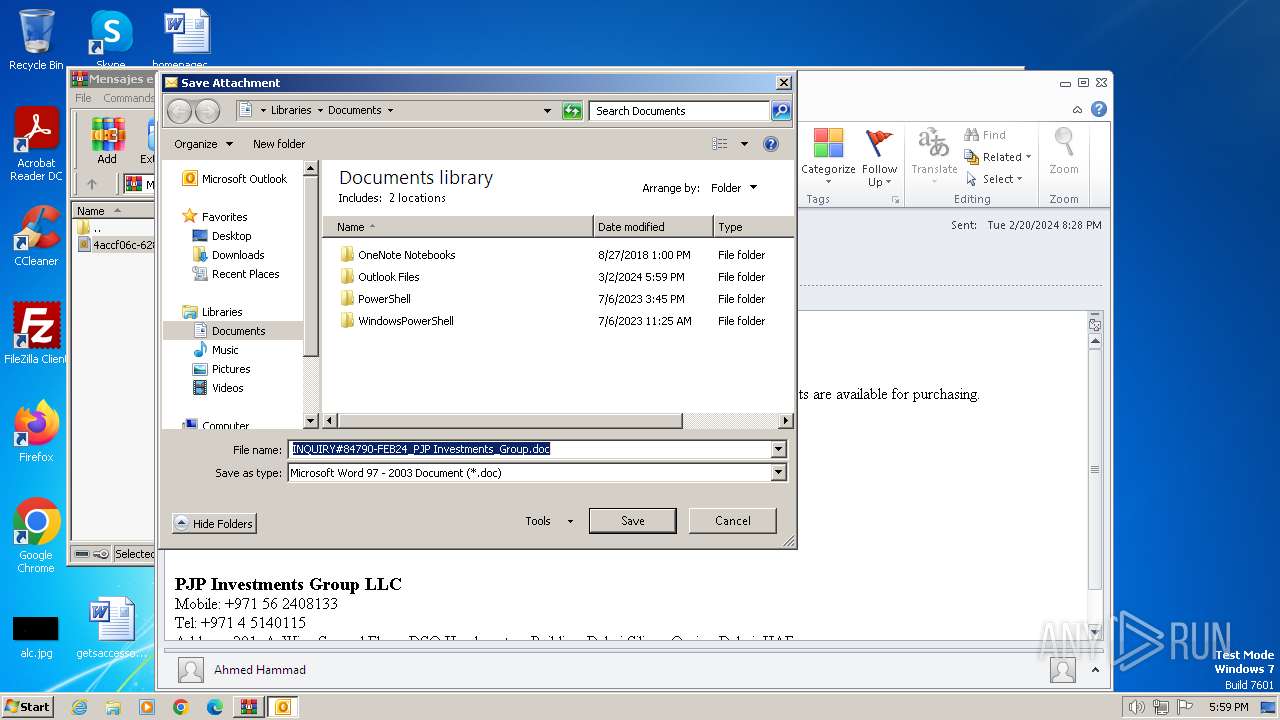Open the Arrange by Folder dropdown
Screen dimensions: 1280x720
734,188
